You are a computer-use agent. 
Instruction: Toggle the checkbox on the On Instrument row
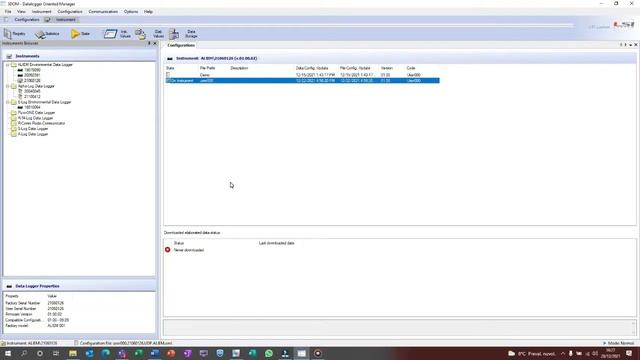click(168, 80)
